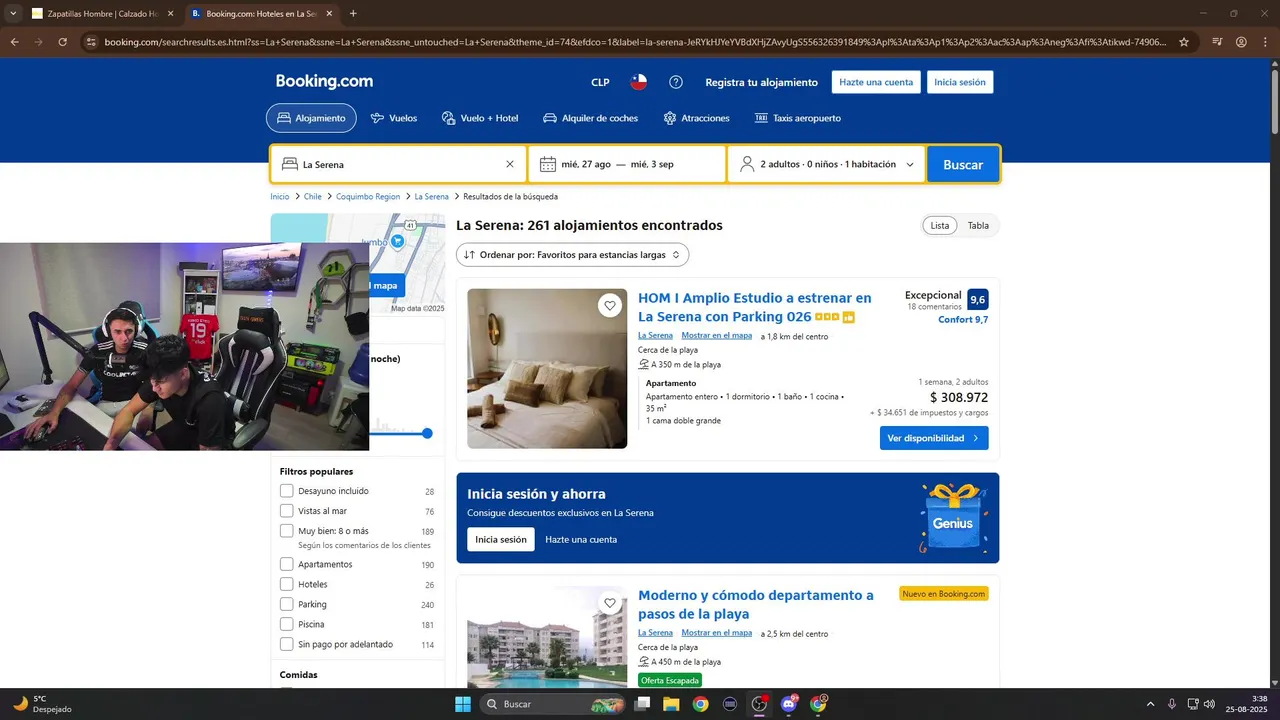
Task: Open the 'Inicio' breadcrumb link
Action: 279,197
